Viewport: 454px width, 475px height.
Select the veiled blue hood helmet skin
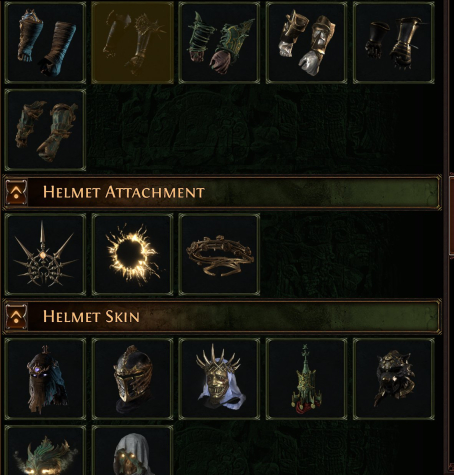click(45, 379)
